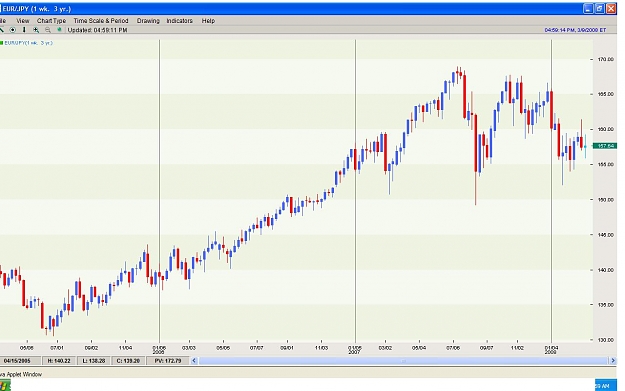Viewport: 625px width, 391px height.
Task: Click the Updated 04:59:11 PM text
Action: pyautogui.click(x=97, y=30)
